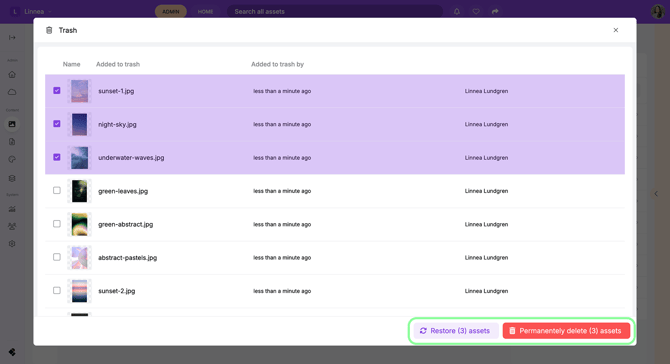This screenshot has width=670, height=364.
Task: Open the sunset-1.jpg thumbnail
Action: (x=79, y=91)
